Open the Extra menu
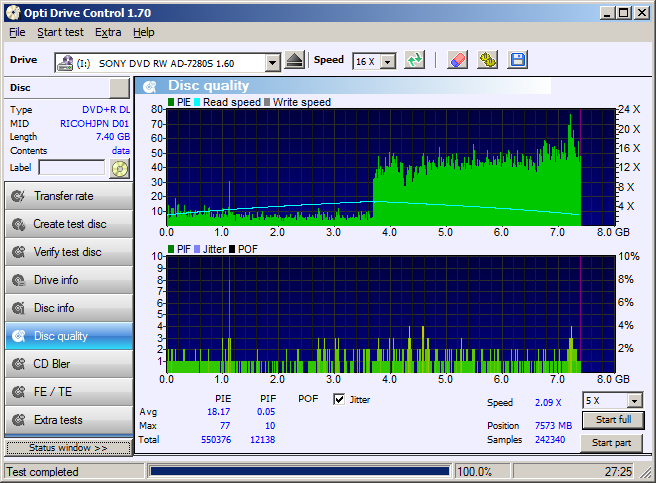Screen dimensions: 656x483 [x=108, y=32]
